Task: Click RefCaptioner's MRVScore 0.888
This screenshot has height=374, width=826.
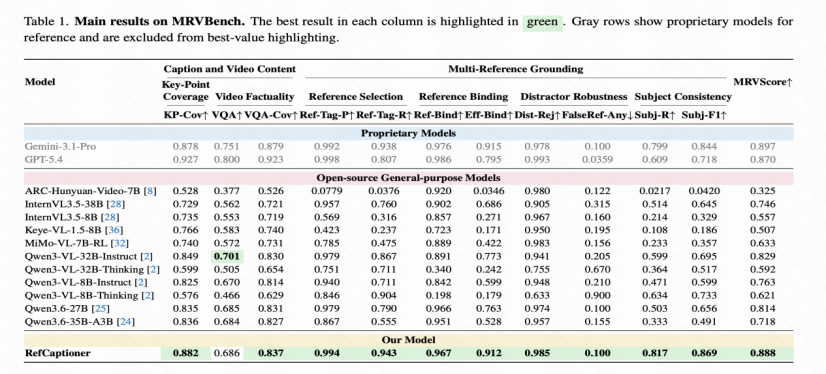Action: tap(763, 353)
